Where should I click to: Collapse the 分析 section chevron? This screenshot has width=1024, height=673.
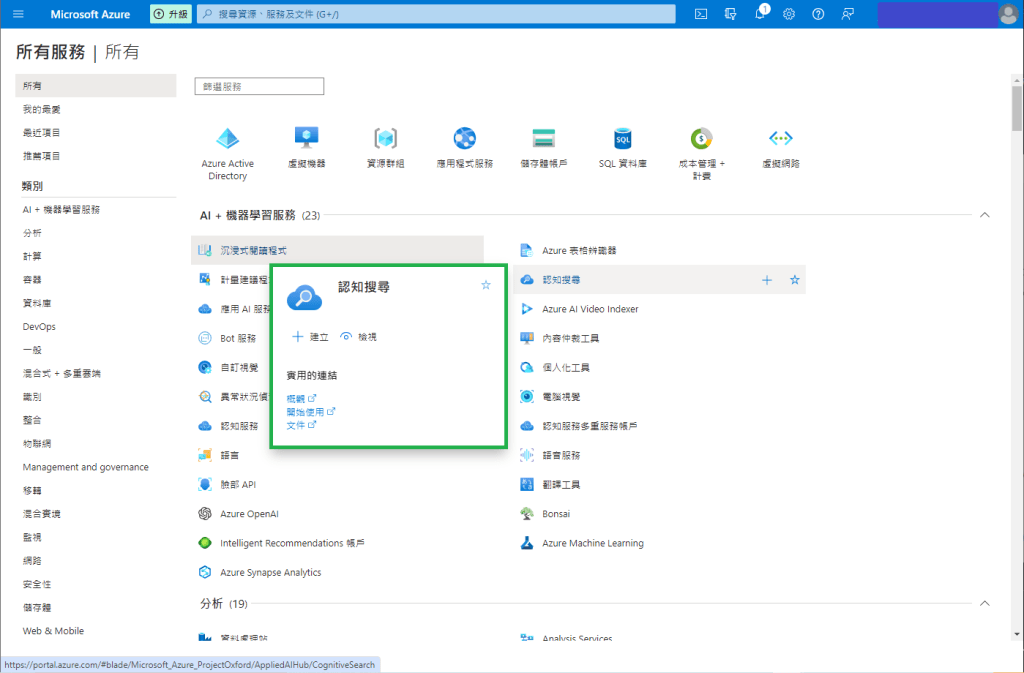984,604
